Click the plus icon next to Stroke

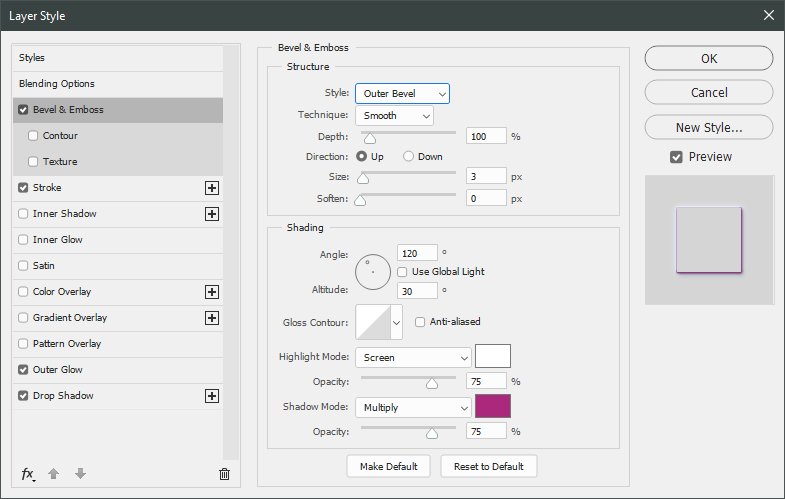211,188
